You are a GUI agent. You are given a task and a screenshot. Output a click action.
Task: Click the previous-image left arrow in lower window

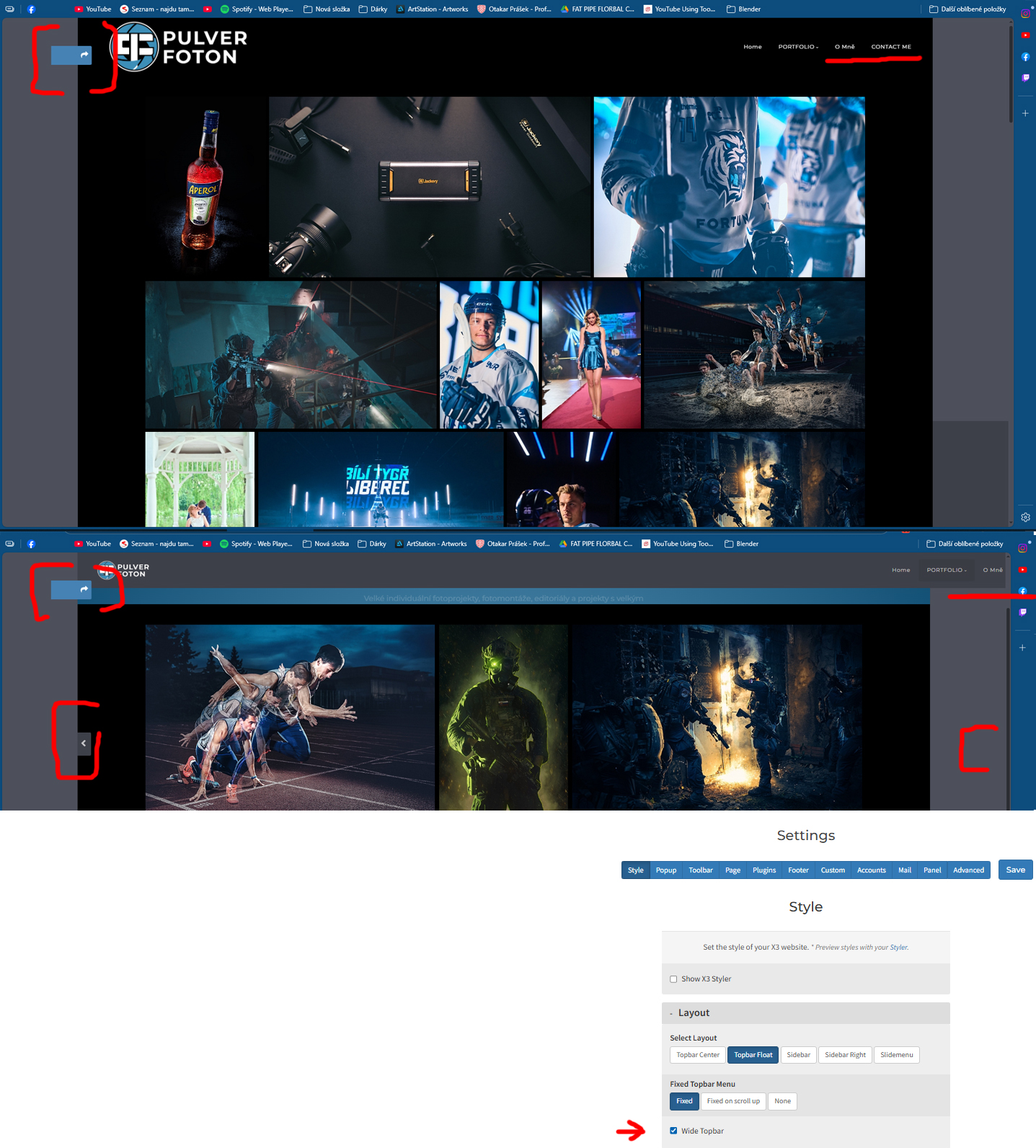(84, 743)
